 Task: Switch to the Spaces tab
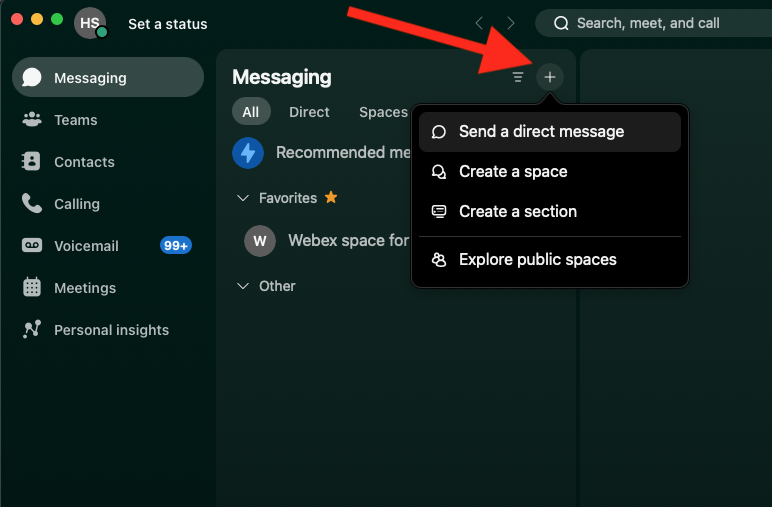click(383, 112)
